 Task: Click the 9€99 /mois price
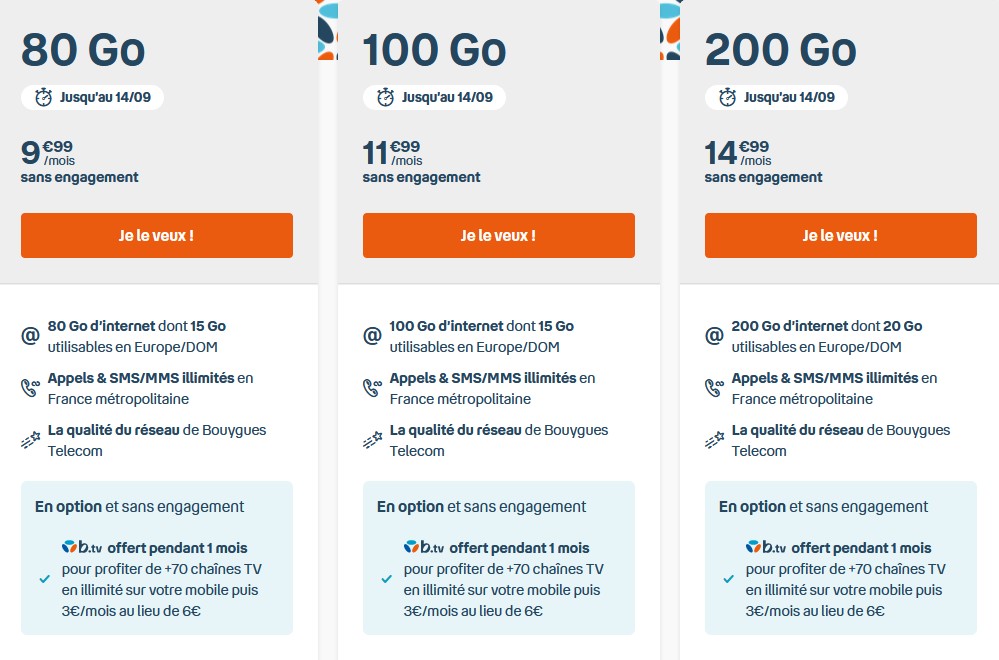point(48,152)
